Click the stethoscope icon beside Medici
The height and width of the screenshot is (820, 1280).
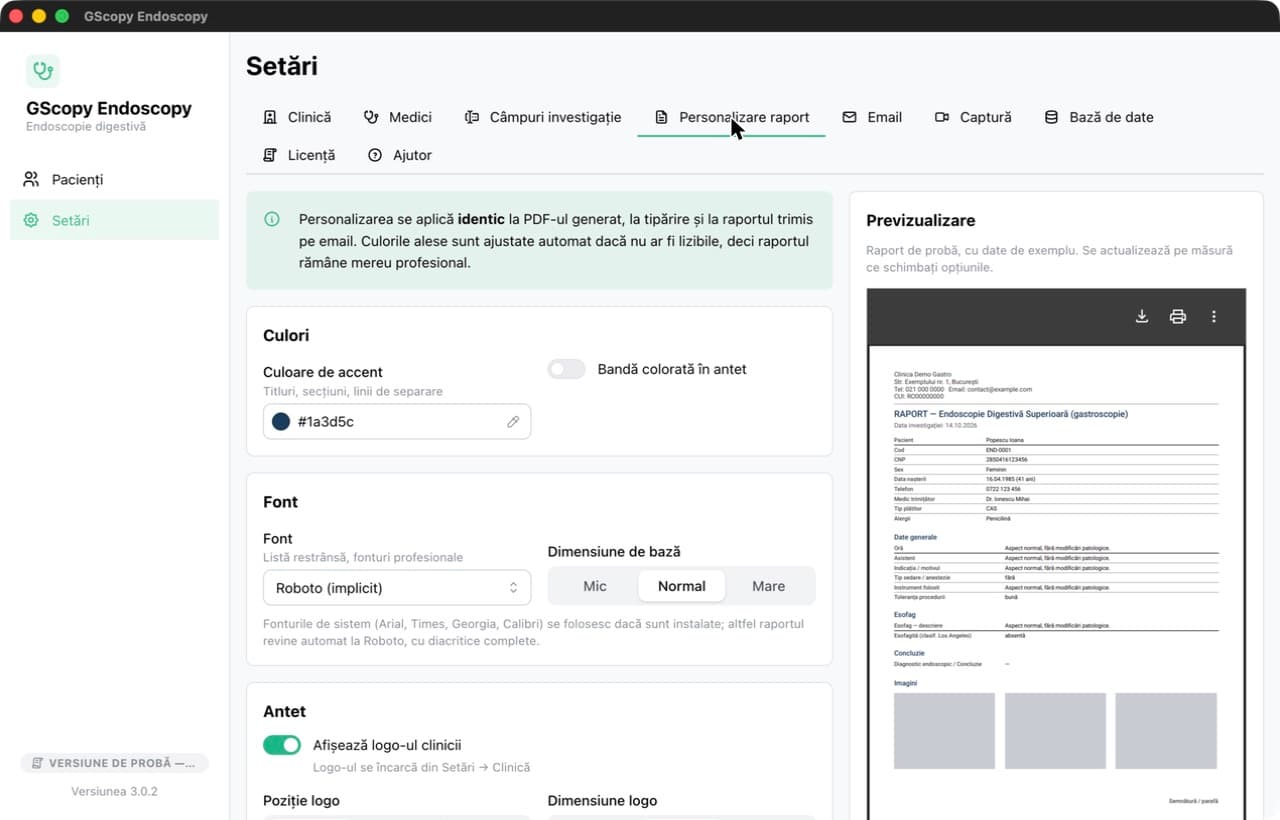pos(371,117)
